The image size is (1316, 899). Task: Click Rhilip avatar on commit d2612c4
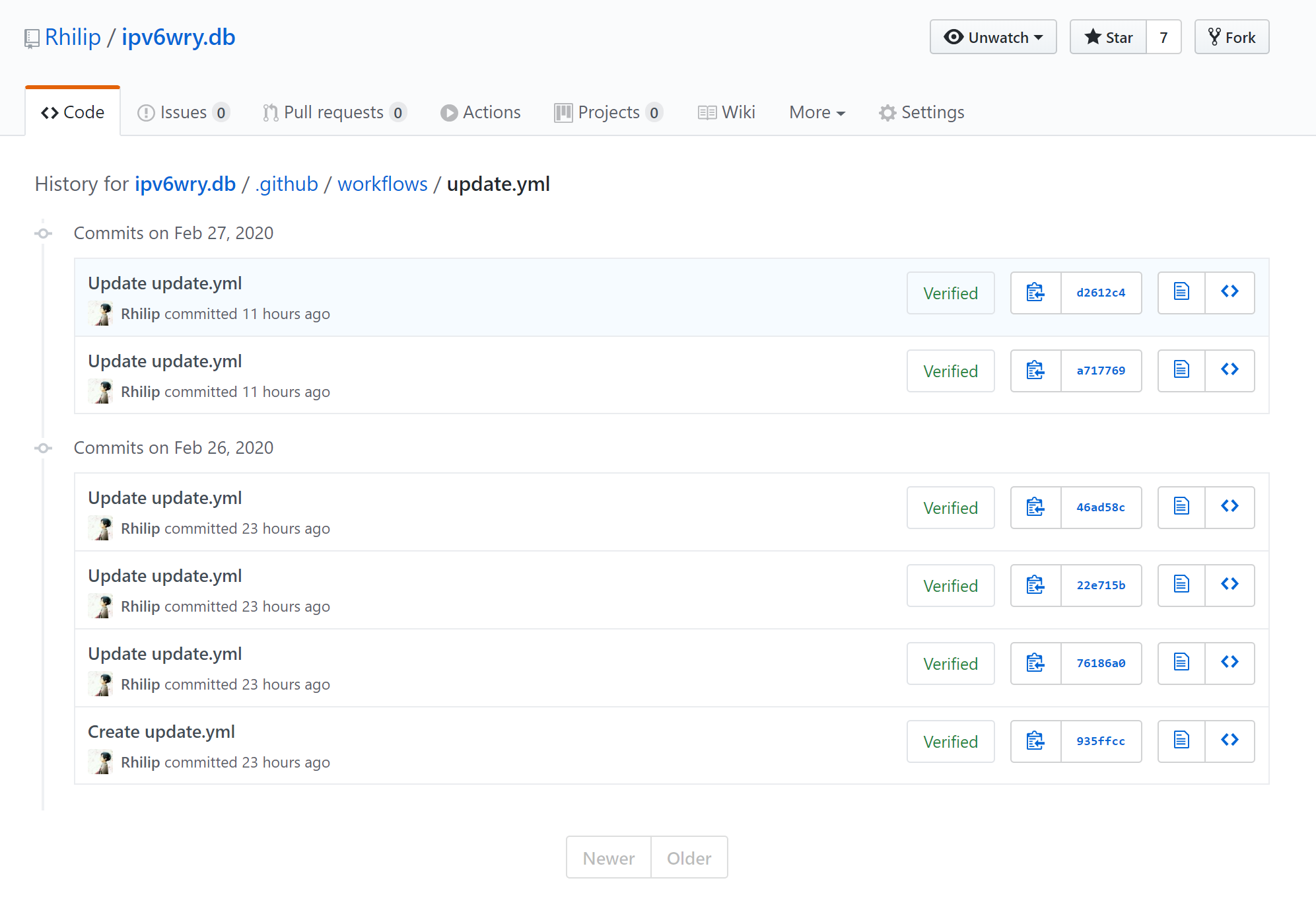(x=101, y=314)
